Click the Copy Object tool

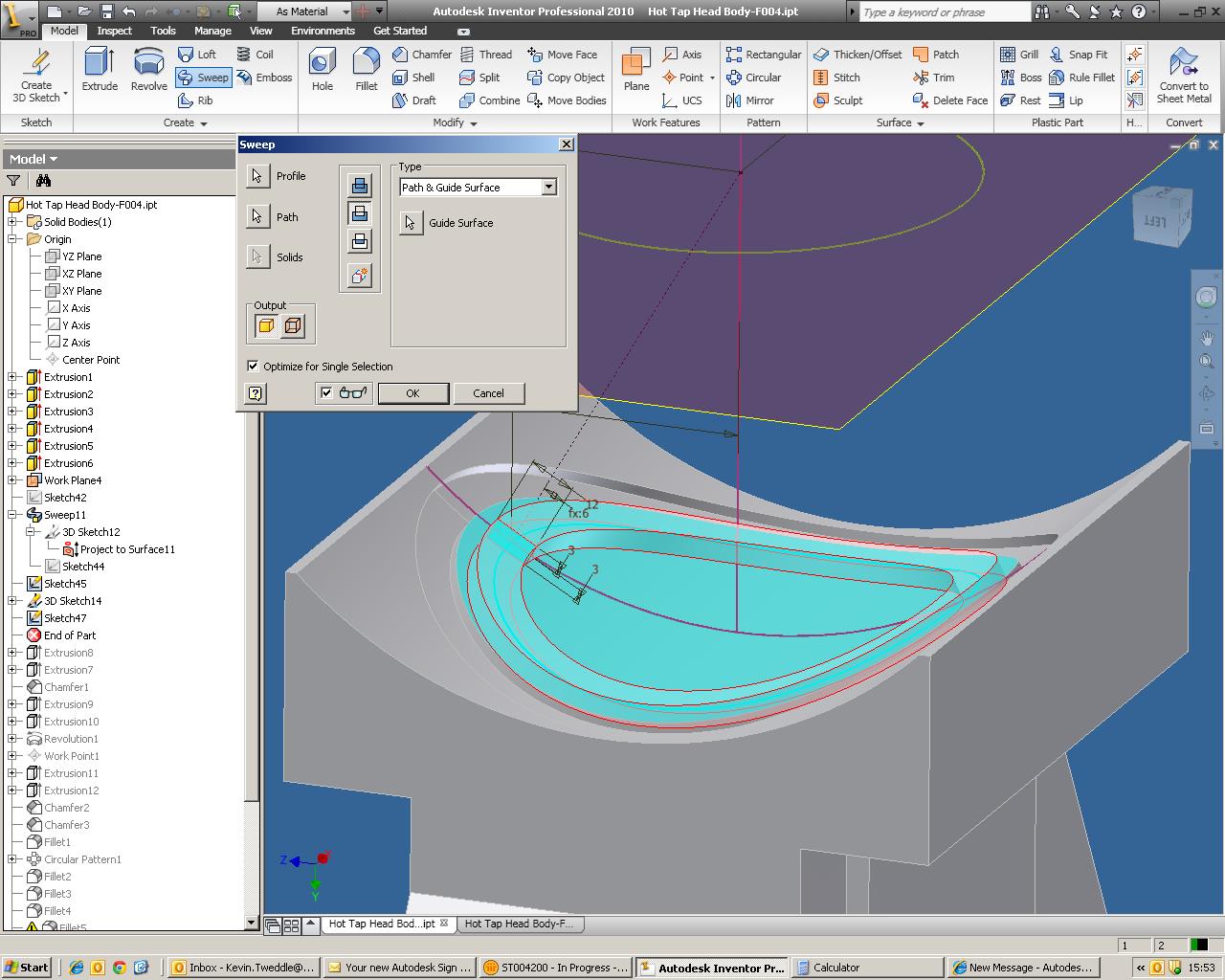click(566, 78)
